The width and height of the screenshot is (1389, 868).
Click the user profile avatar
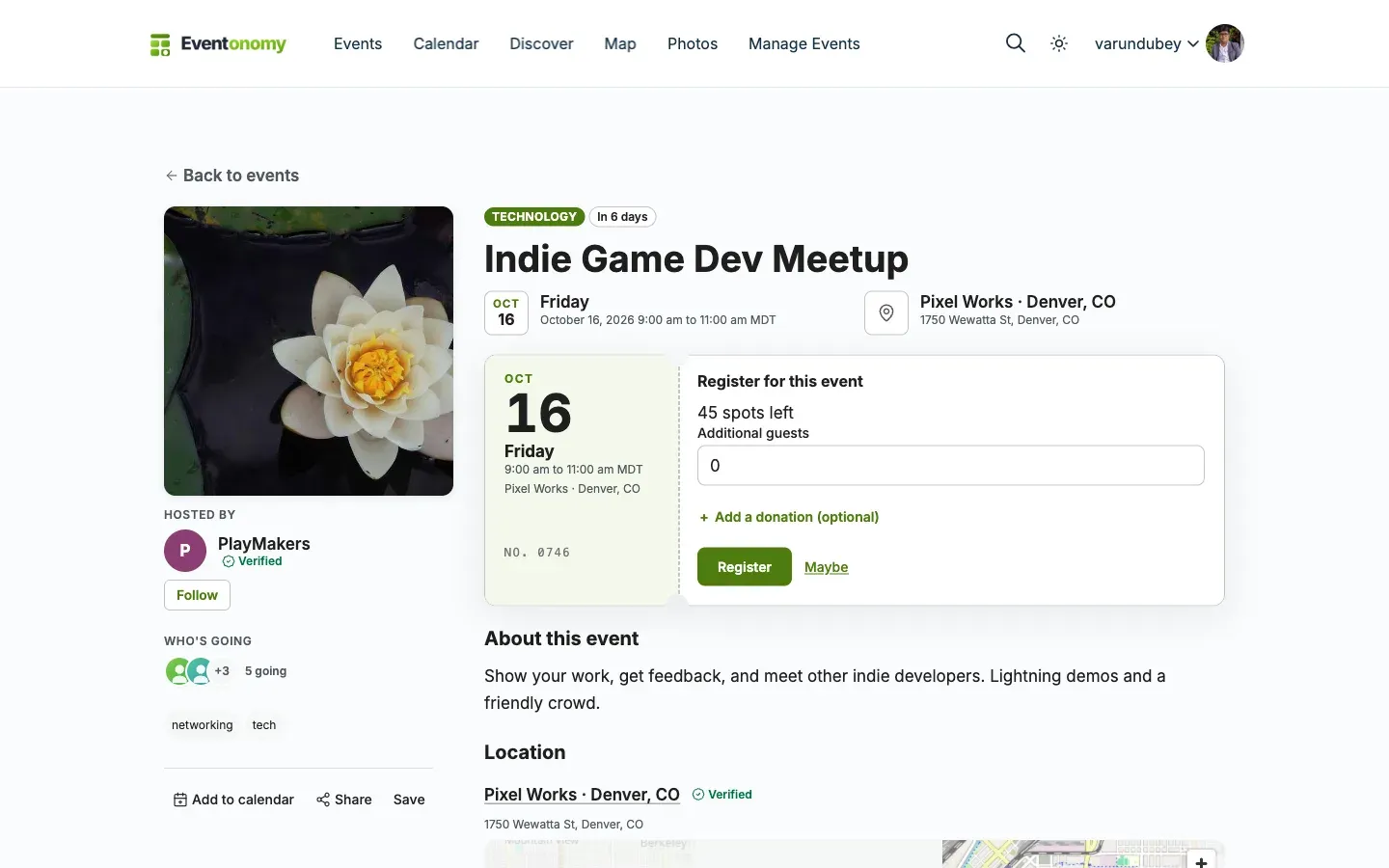click(1225, 43)
